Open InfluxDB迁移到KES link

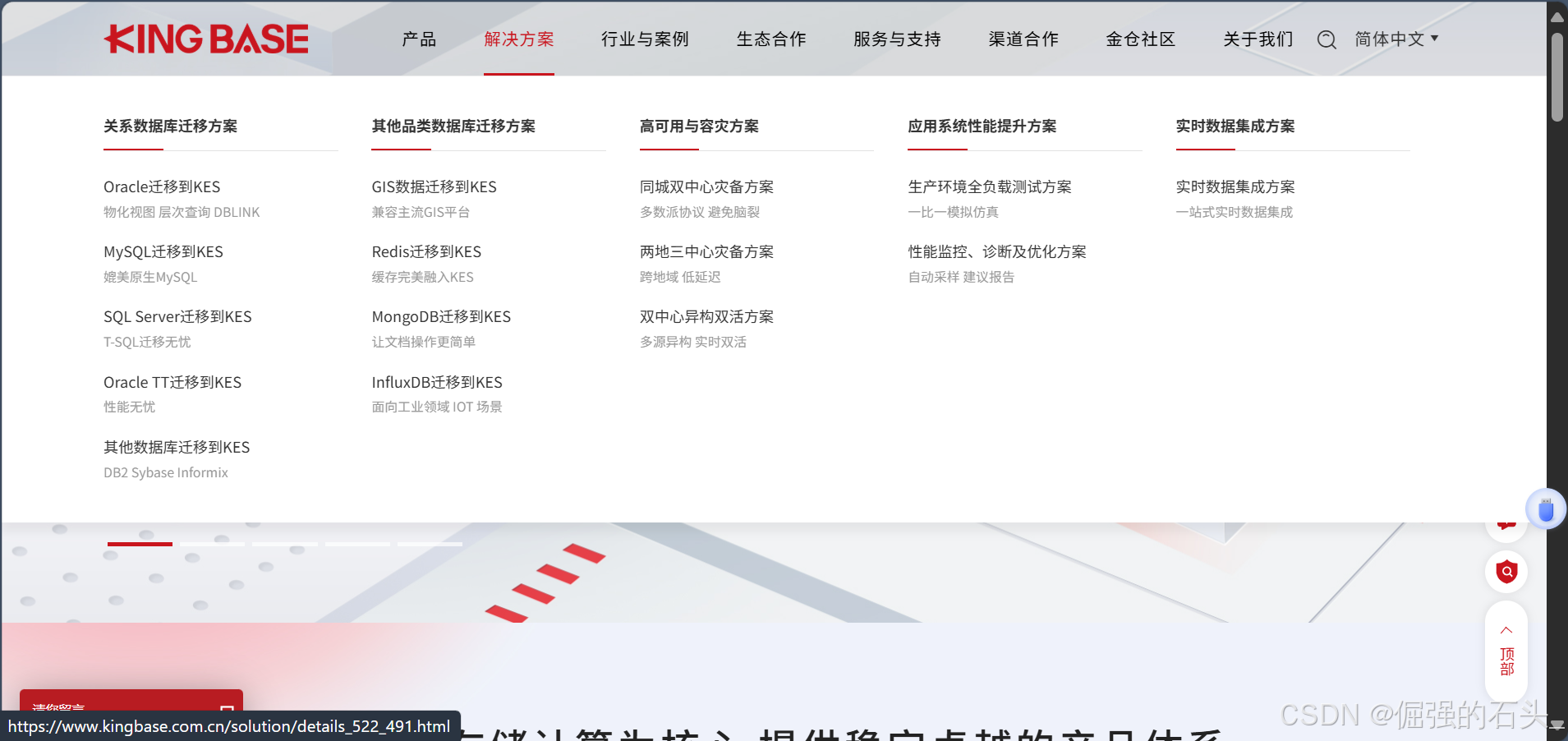pos(437,382)
